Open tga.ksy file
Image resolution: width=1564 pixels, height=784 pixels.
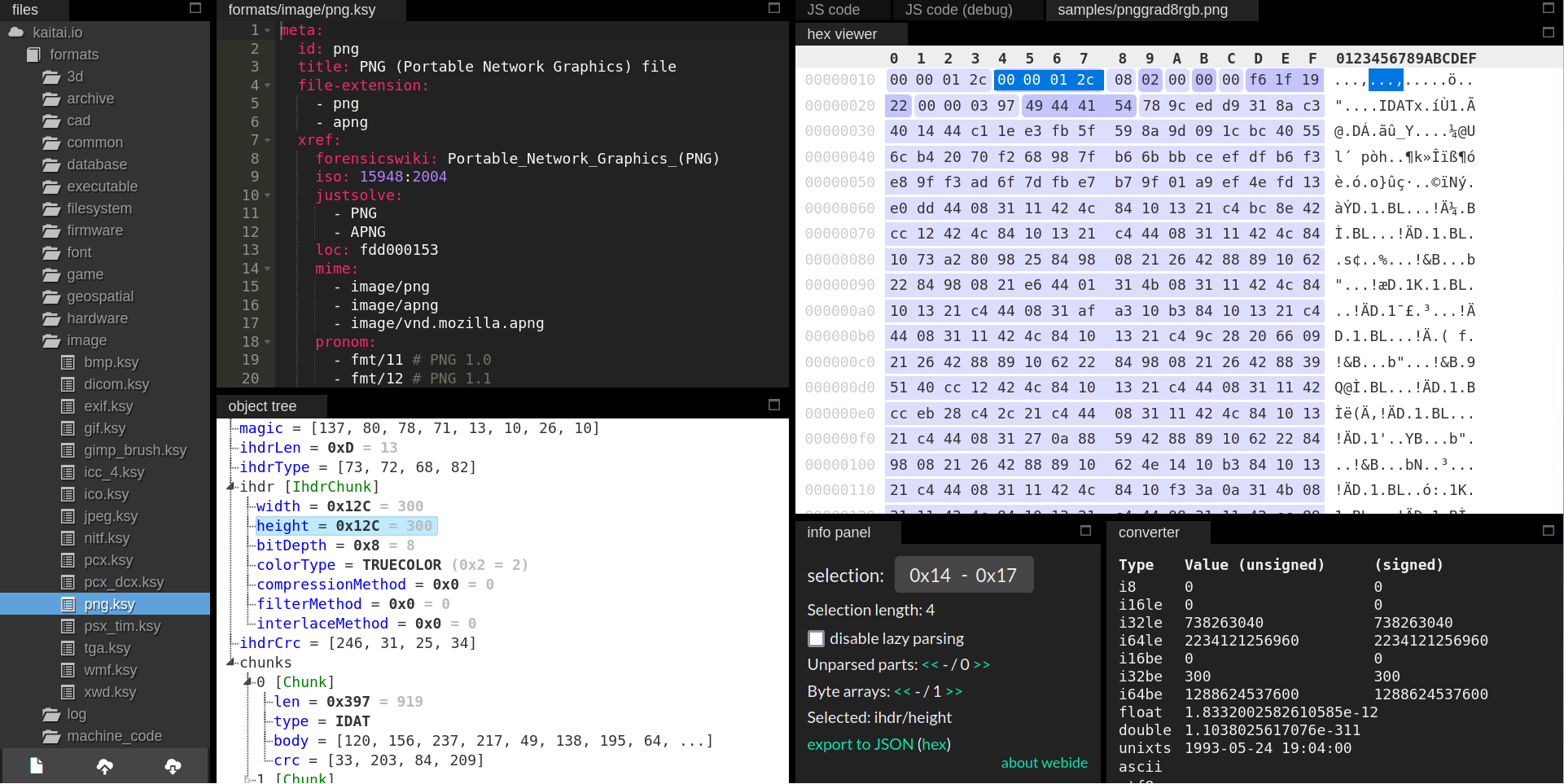108,648
